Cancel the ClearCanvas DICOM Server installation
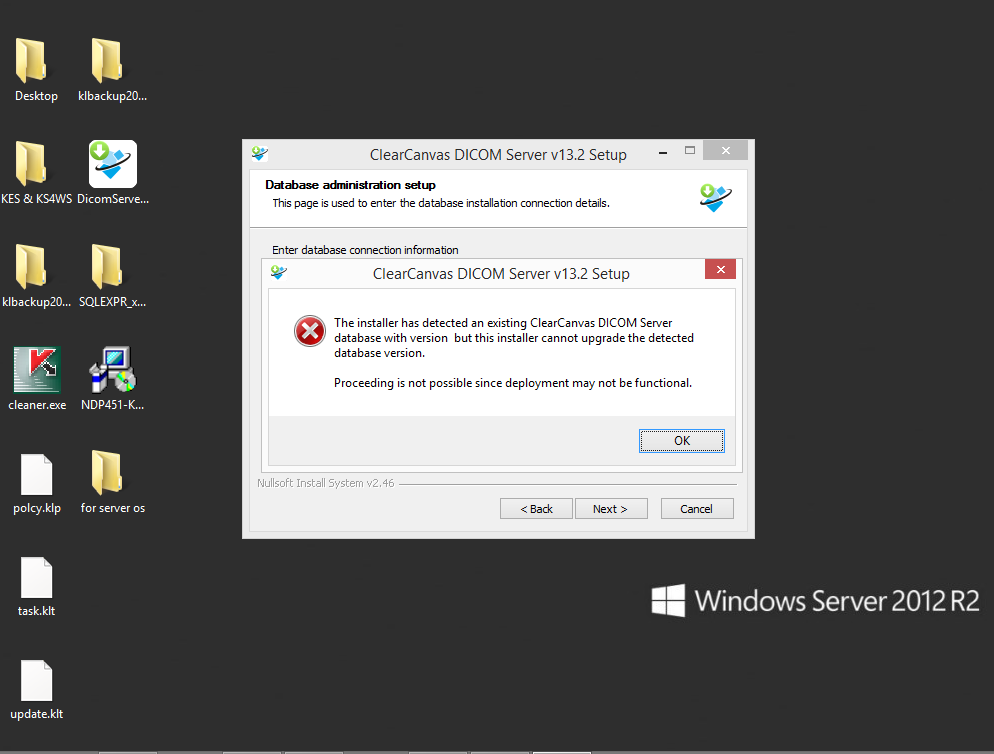The width and height of the screenshot is (994, 754). (696, 508)
